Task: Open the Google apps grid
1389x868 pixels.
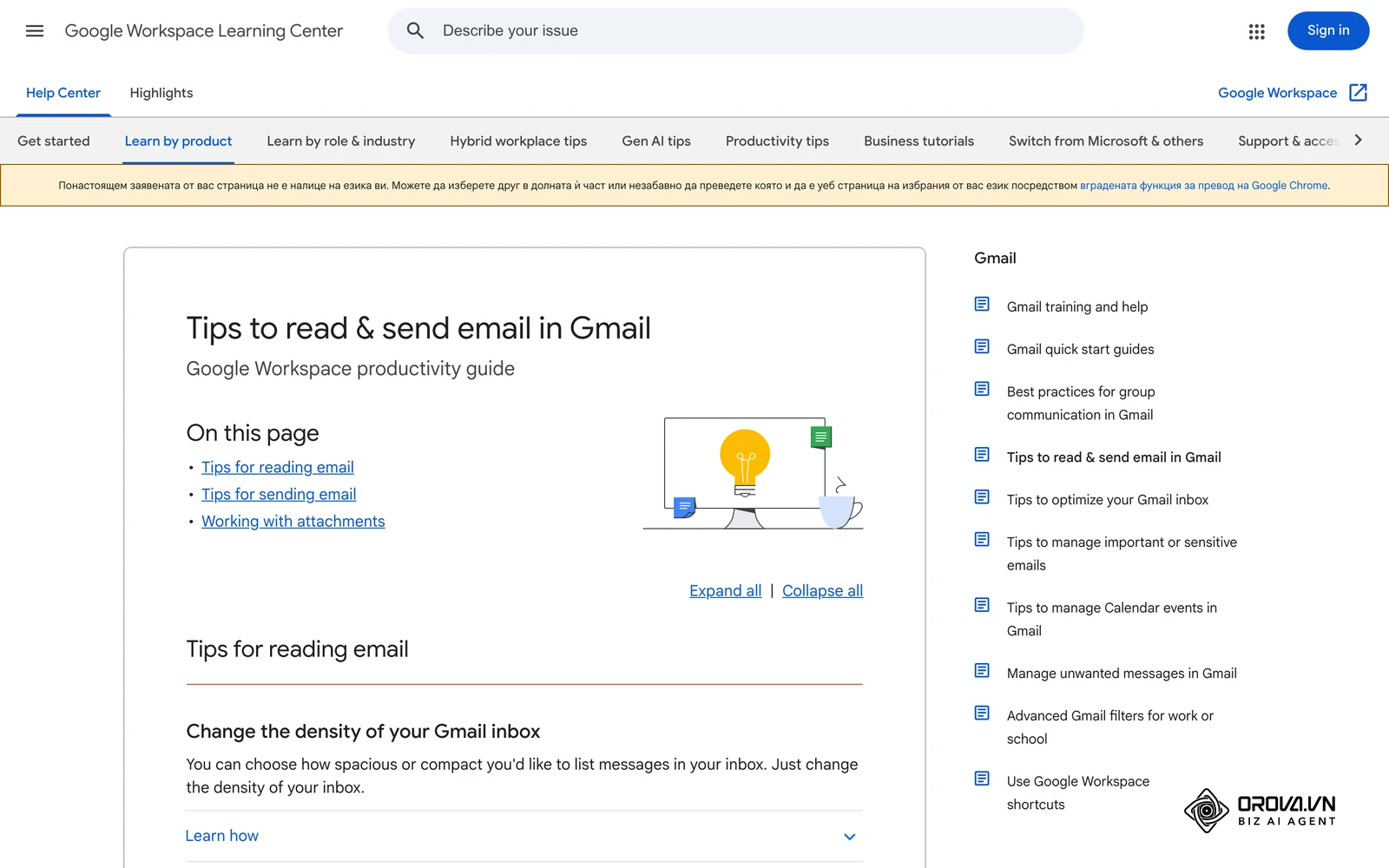Action: pos(1256,31)
